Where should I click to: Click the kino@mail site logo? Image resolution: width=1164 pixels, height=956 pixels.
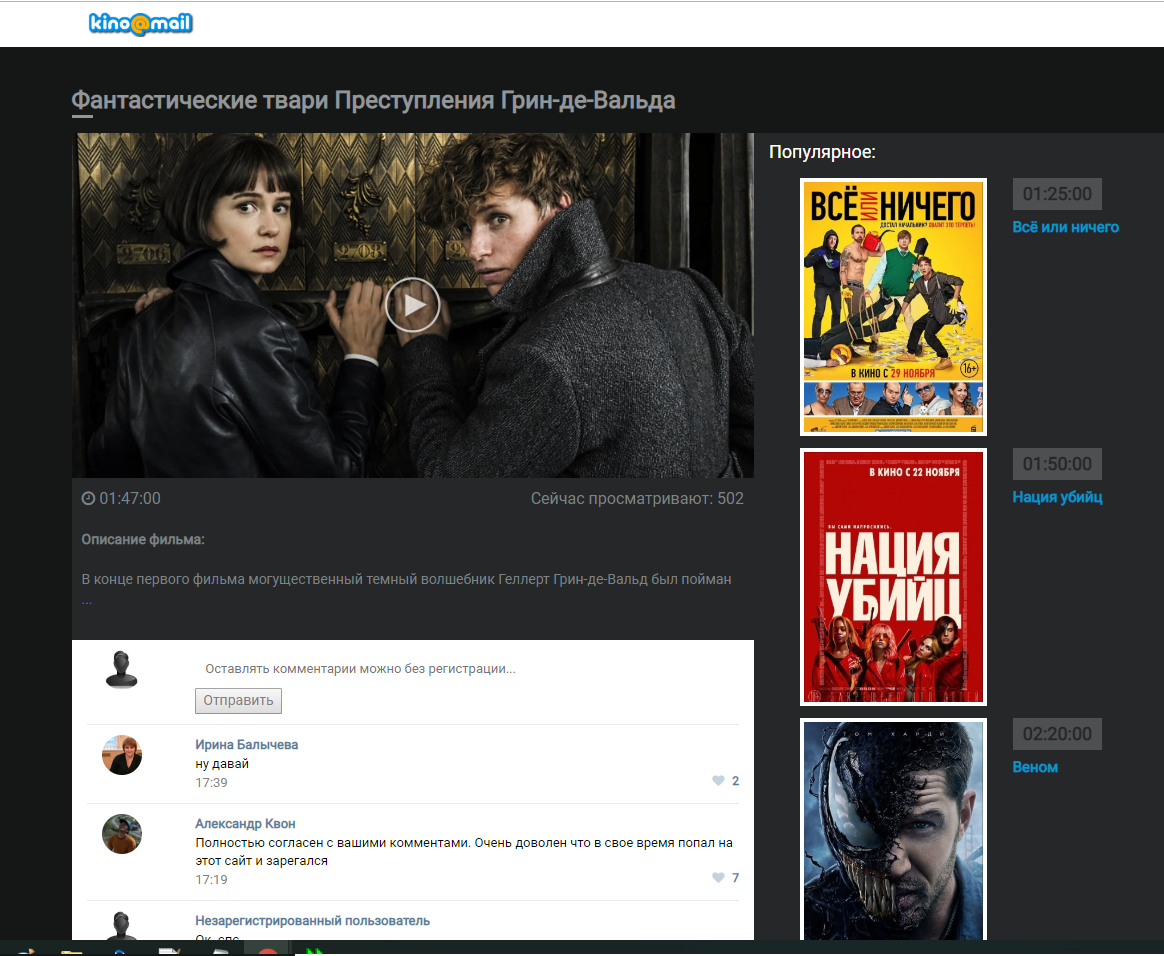(140, 24)
